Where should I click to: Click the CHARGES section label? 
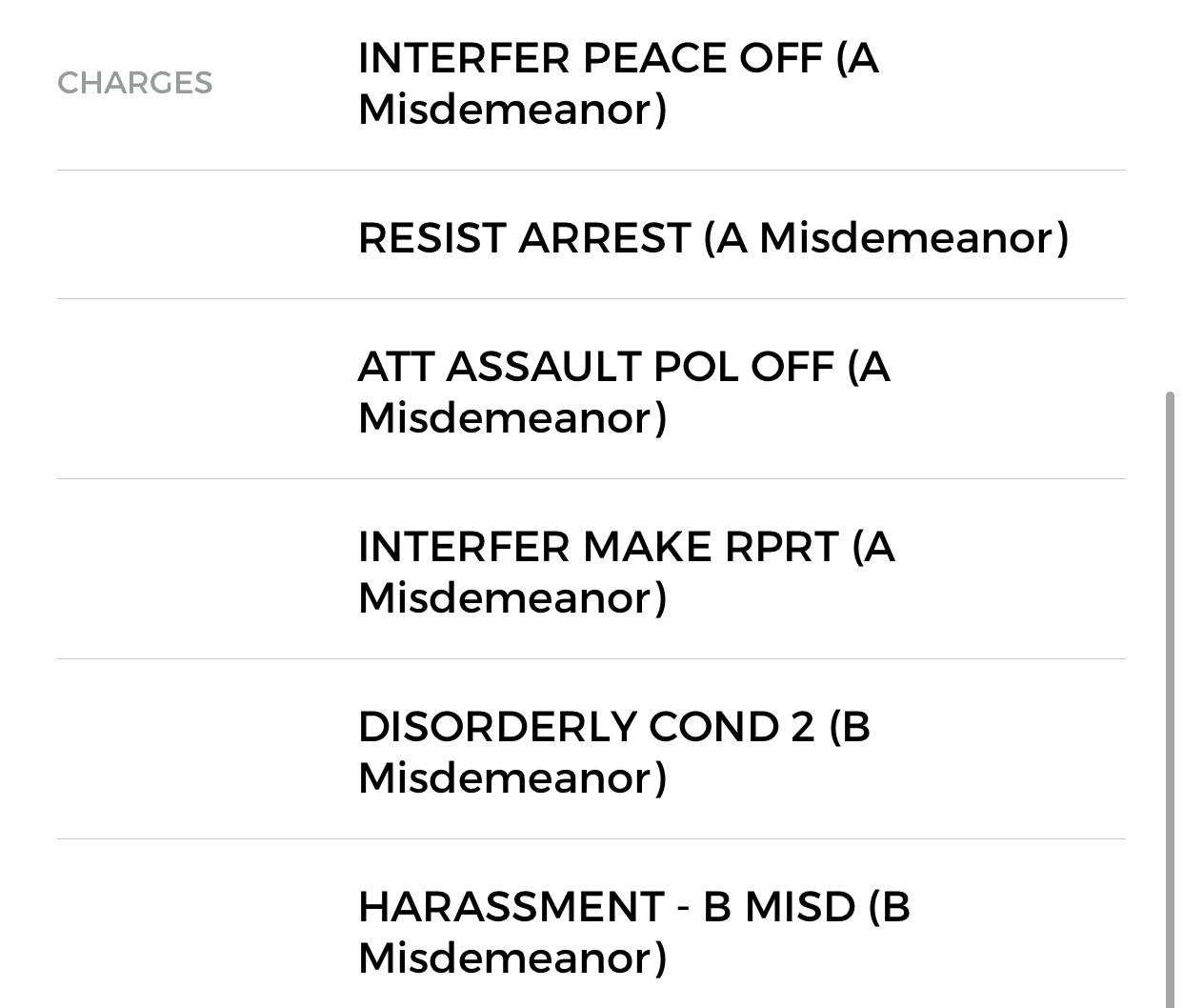click(134, 83)
